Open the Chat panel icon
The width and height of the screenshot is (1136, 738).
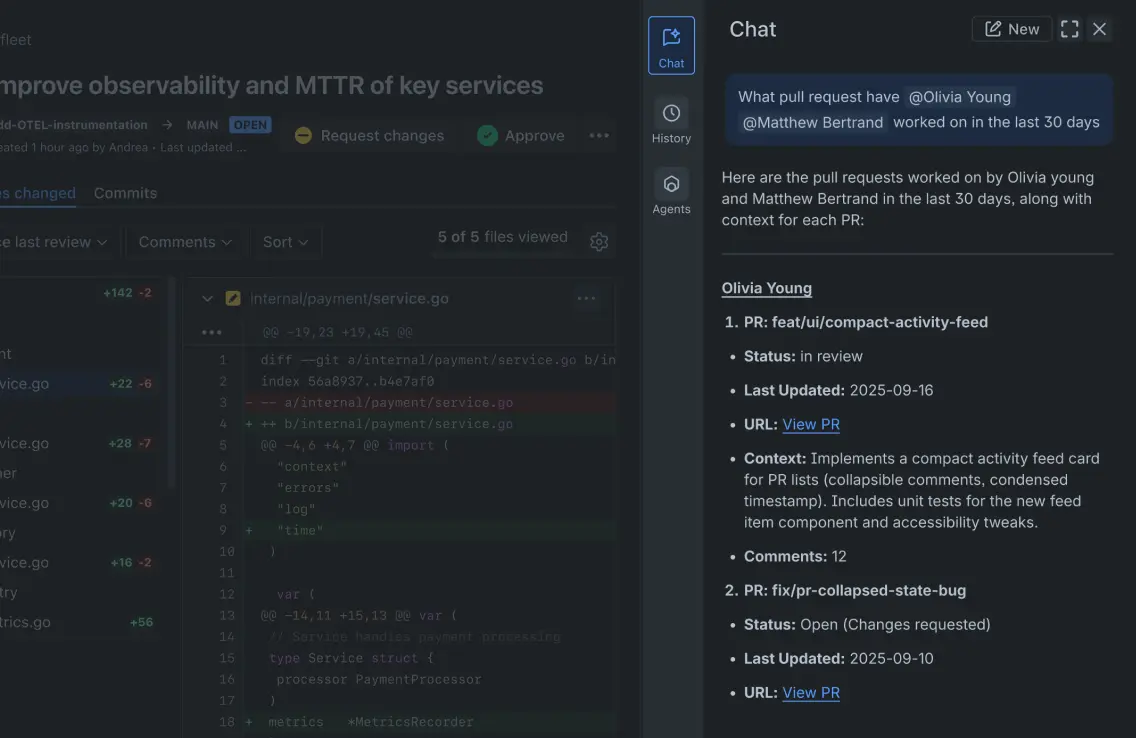pos(671,45)
